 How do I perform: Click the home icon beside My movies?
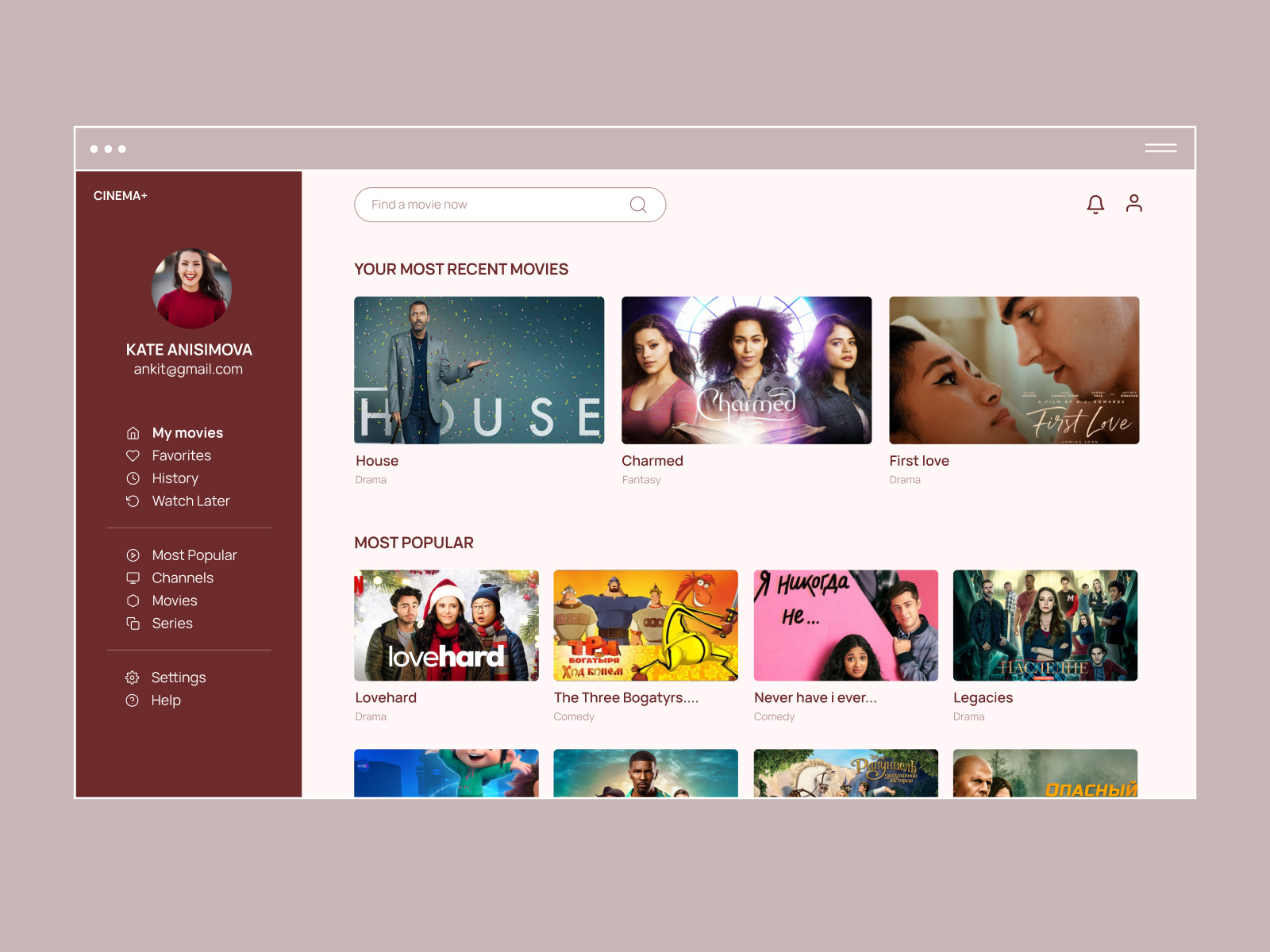tap(133, 433)
